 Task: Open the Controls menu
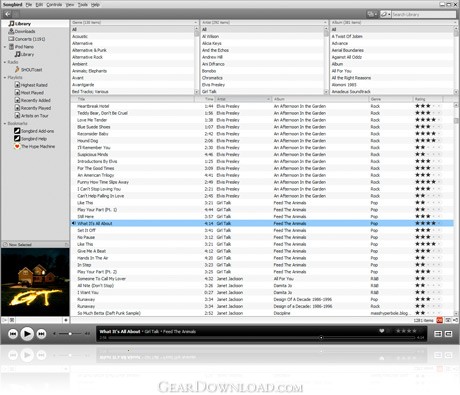tap(54, 5)
